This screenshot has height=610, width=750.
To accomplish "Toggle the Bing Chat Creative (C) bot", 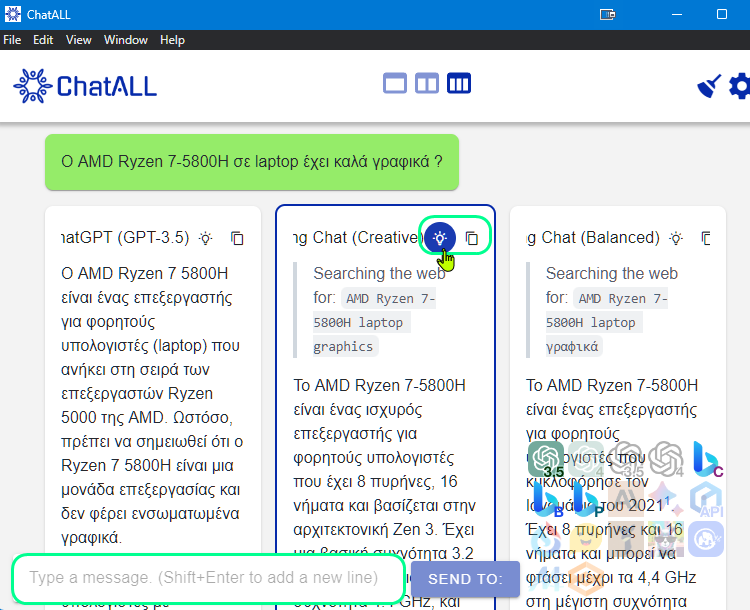I will point(707,459).
